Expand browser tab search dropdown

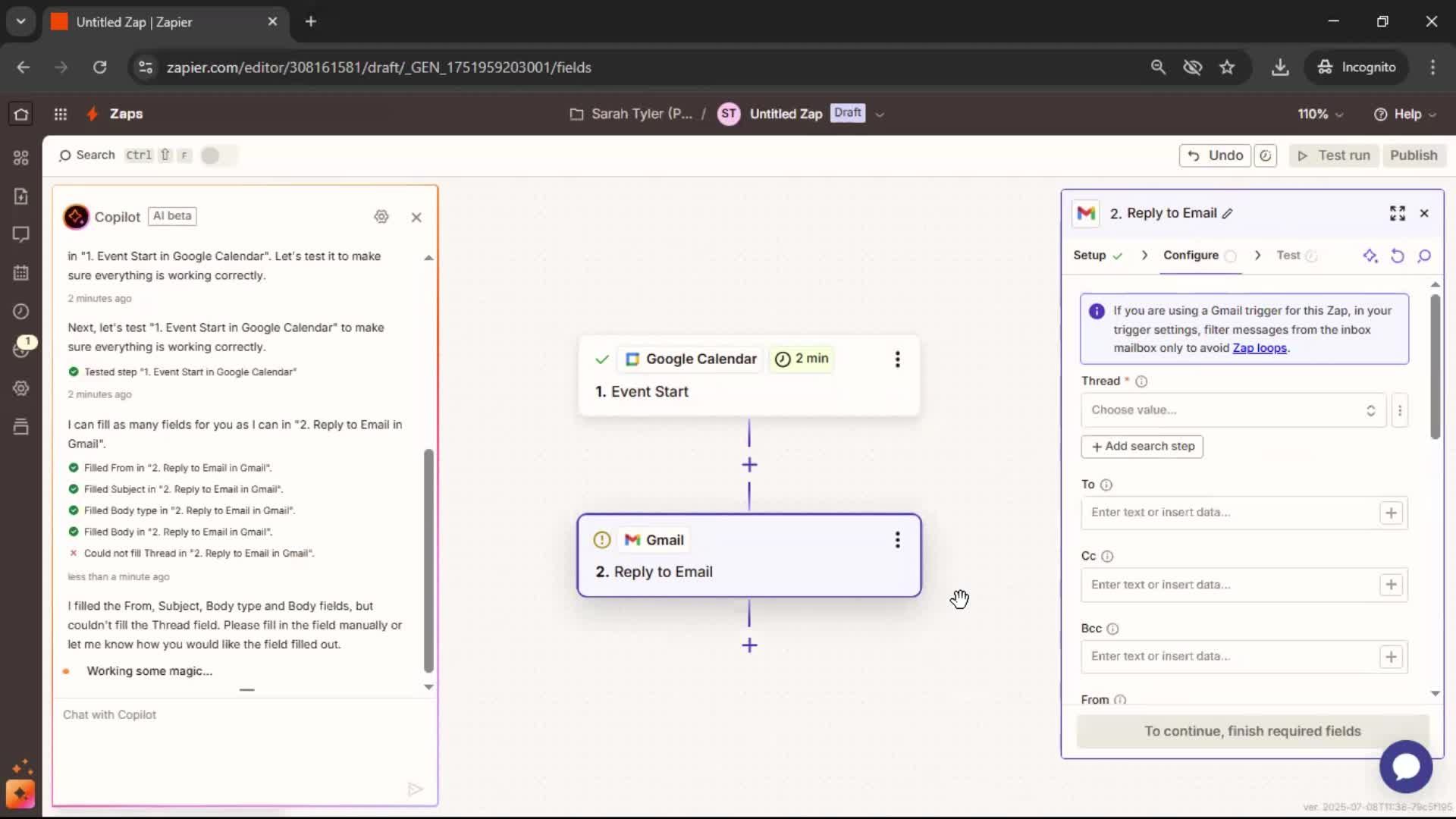tap(20, 21)
